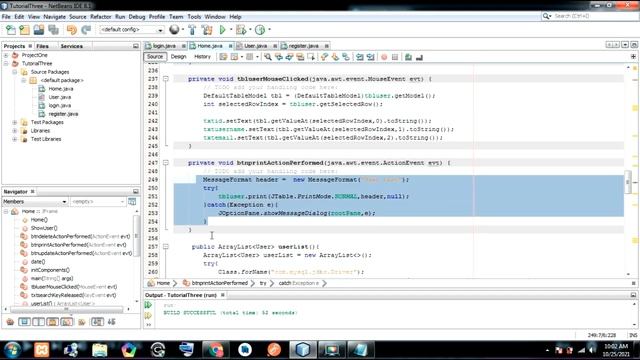The height and width of the screenshot is (360, 640).
Task: Run the project with the green arrow
Action: (222, 30)
